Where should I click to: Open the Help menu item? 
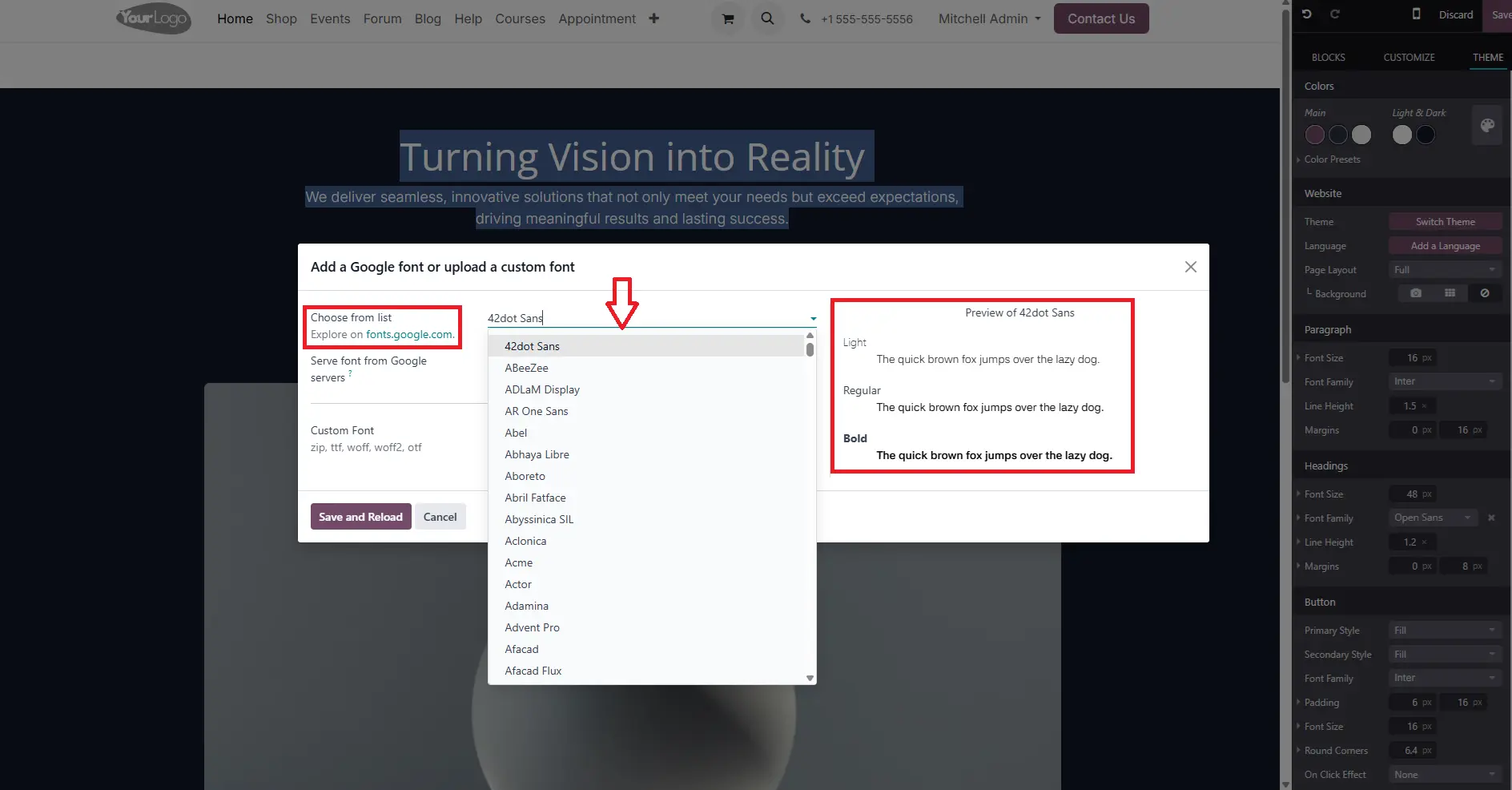[x=468, y=18]
